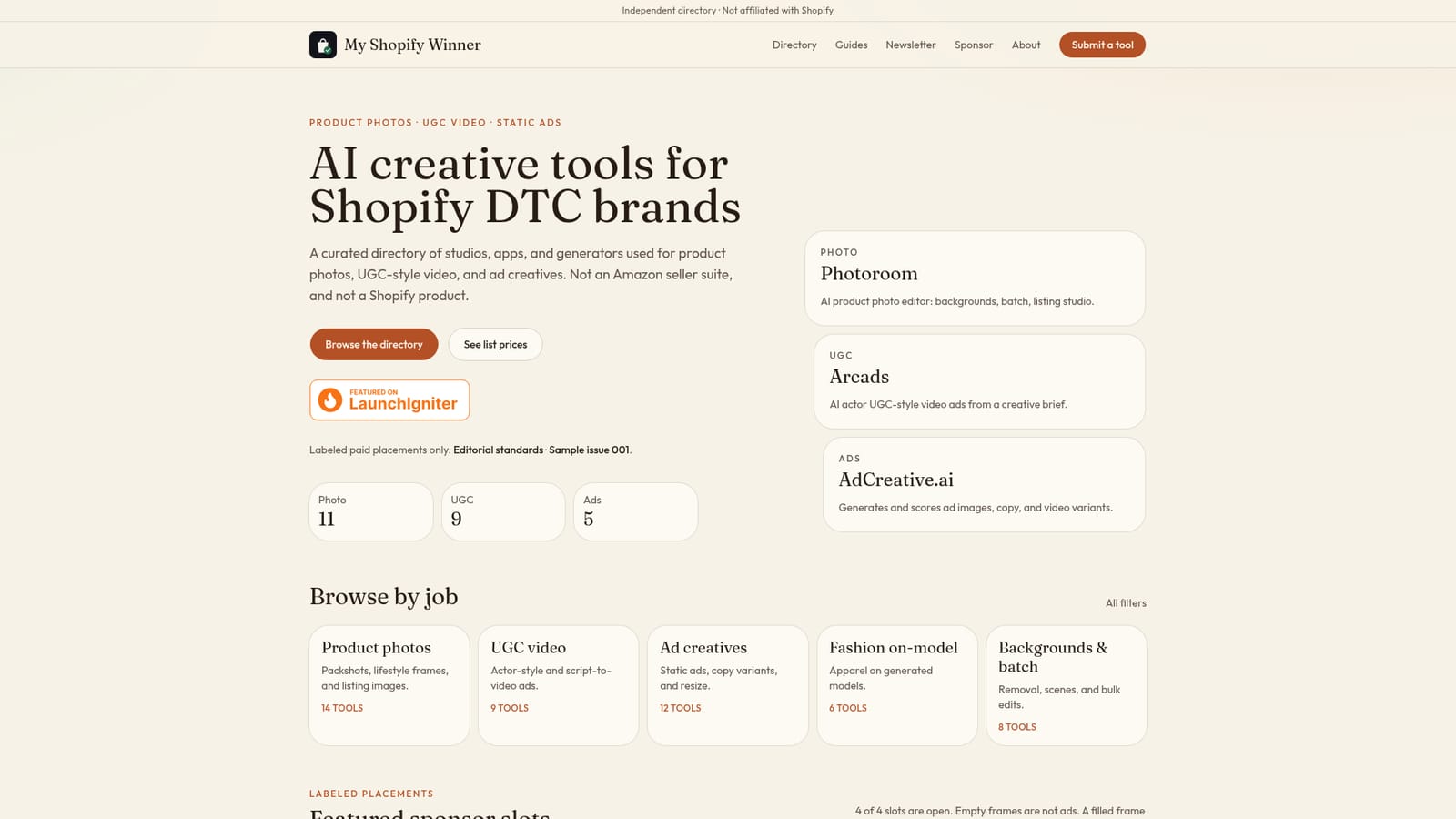1456x819 pixels.
Task: Click the My Shopify Winner logo icon
Action: click(323, 45)
